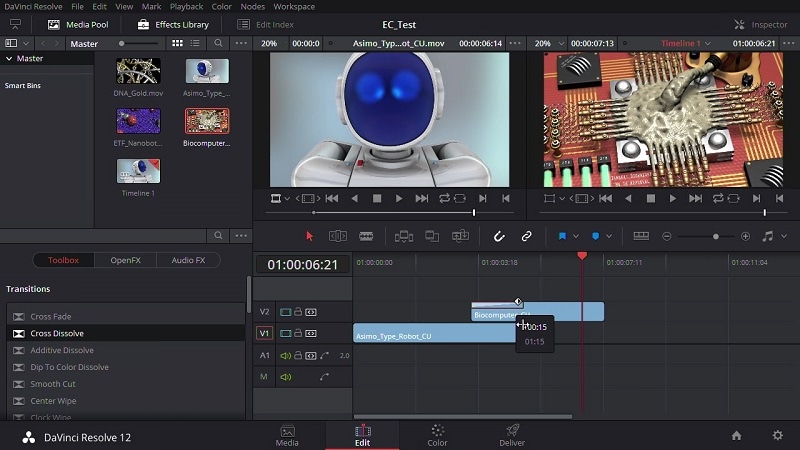Click the Insert Clip edit icon
The height and width of the screenshot is (450, 800).
[404, 236]
